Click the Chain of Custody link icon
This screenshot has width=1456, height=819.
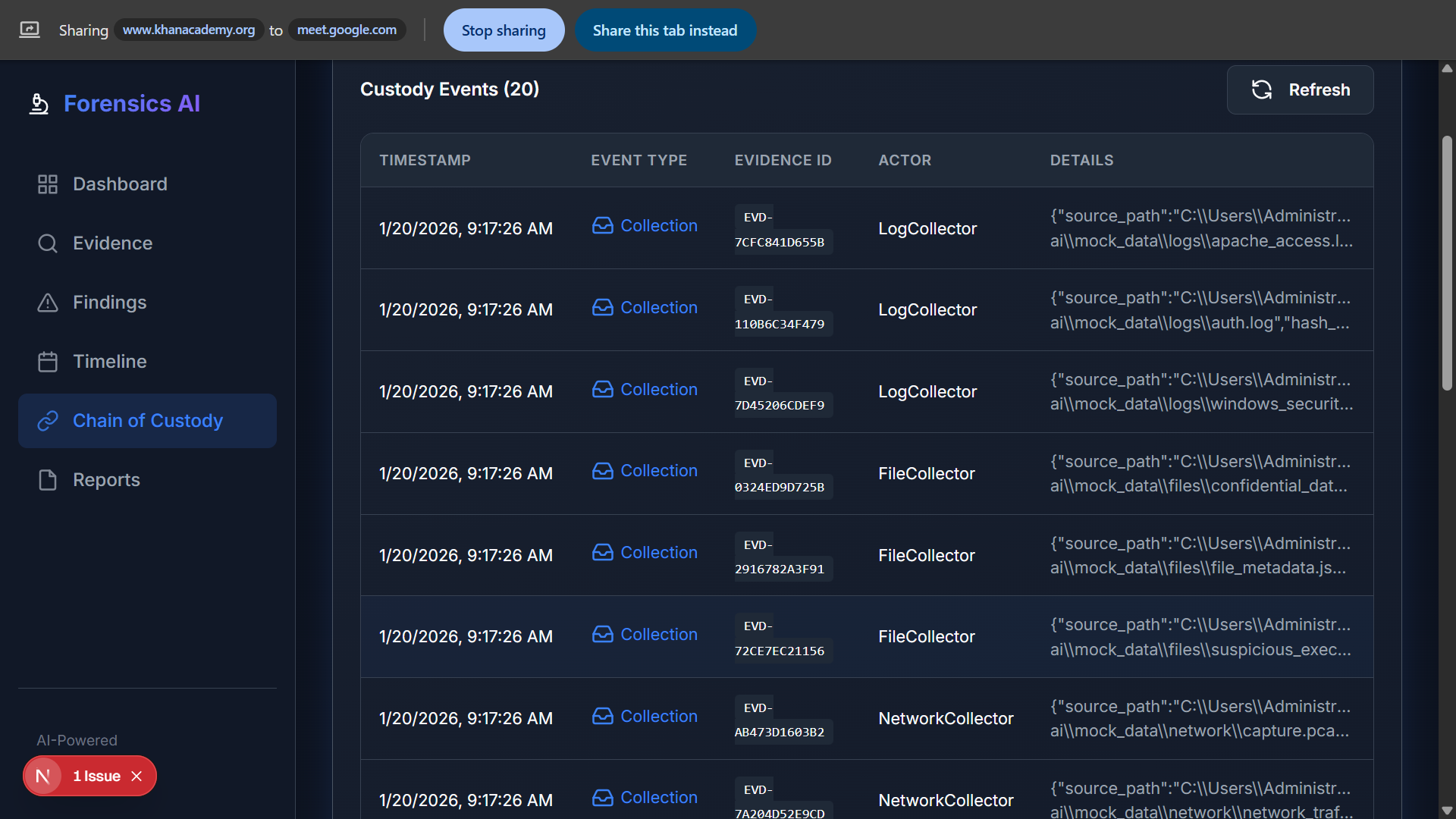click(x=48, y=421)
